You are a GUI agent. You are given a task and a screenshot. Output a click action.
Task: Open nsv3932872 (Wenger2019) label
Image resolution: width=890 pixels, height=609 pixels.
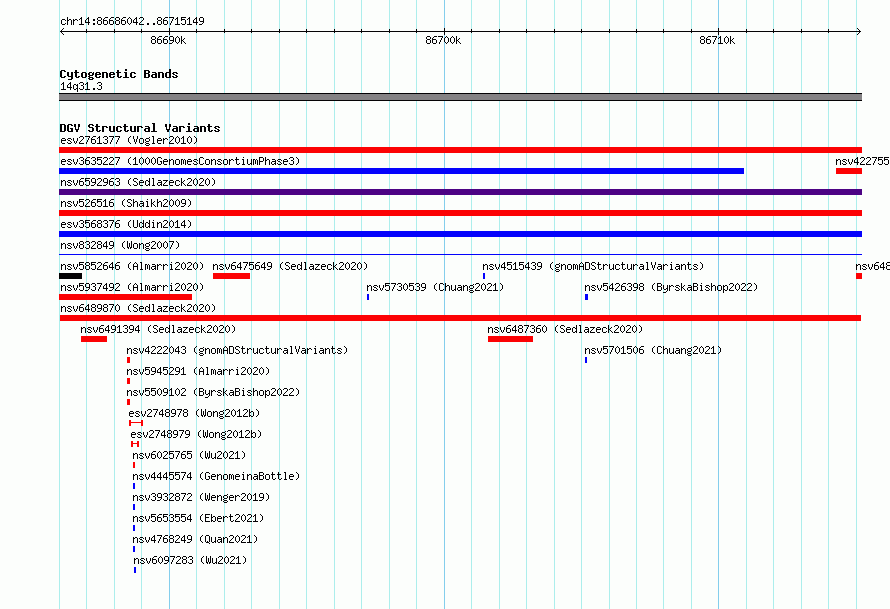click(201, 497)
